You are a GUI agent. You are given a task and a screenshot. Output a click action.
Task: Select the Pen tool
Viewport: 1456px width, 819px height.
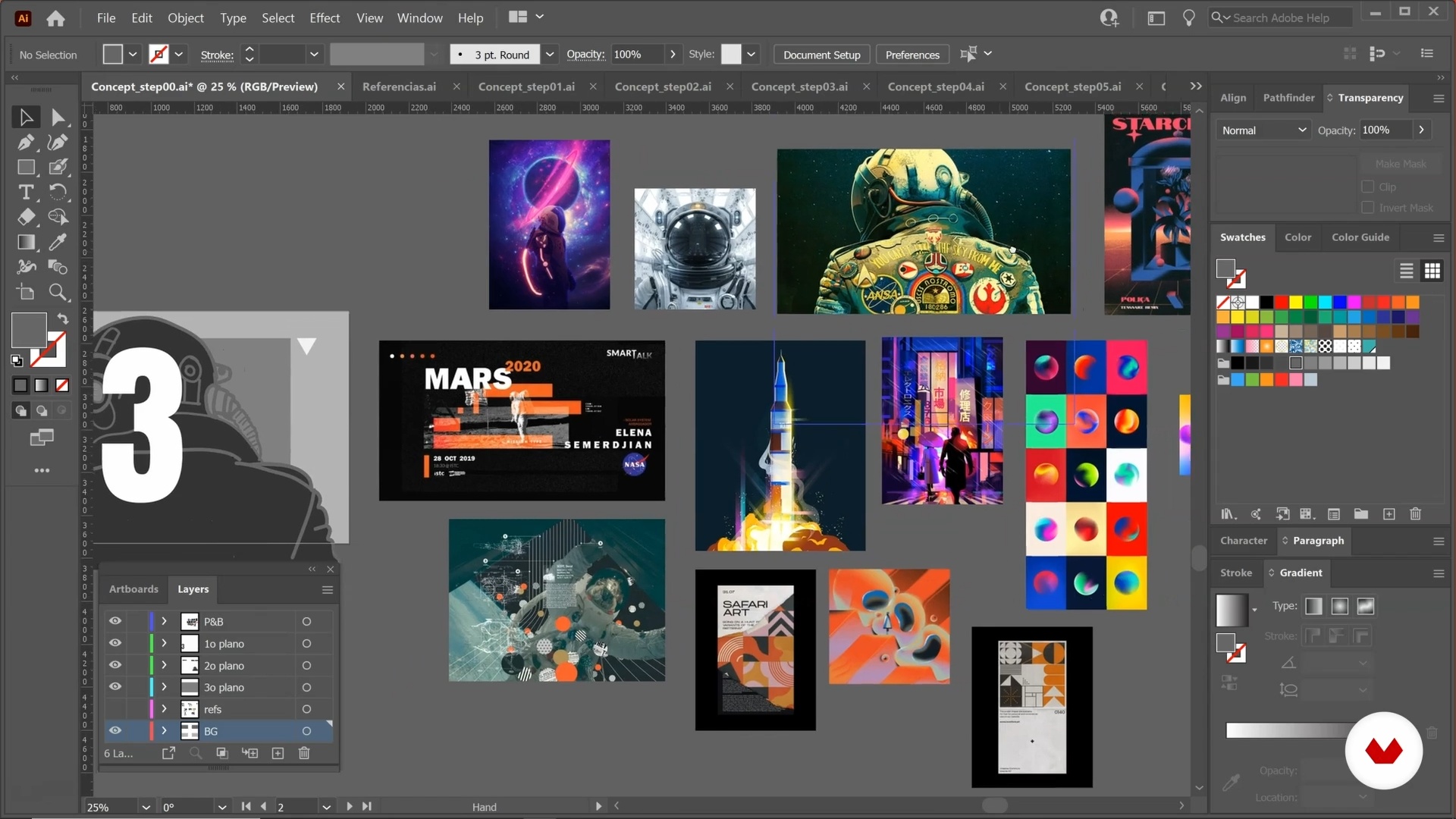point(26,142)
